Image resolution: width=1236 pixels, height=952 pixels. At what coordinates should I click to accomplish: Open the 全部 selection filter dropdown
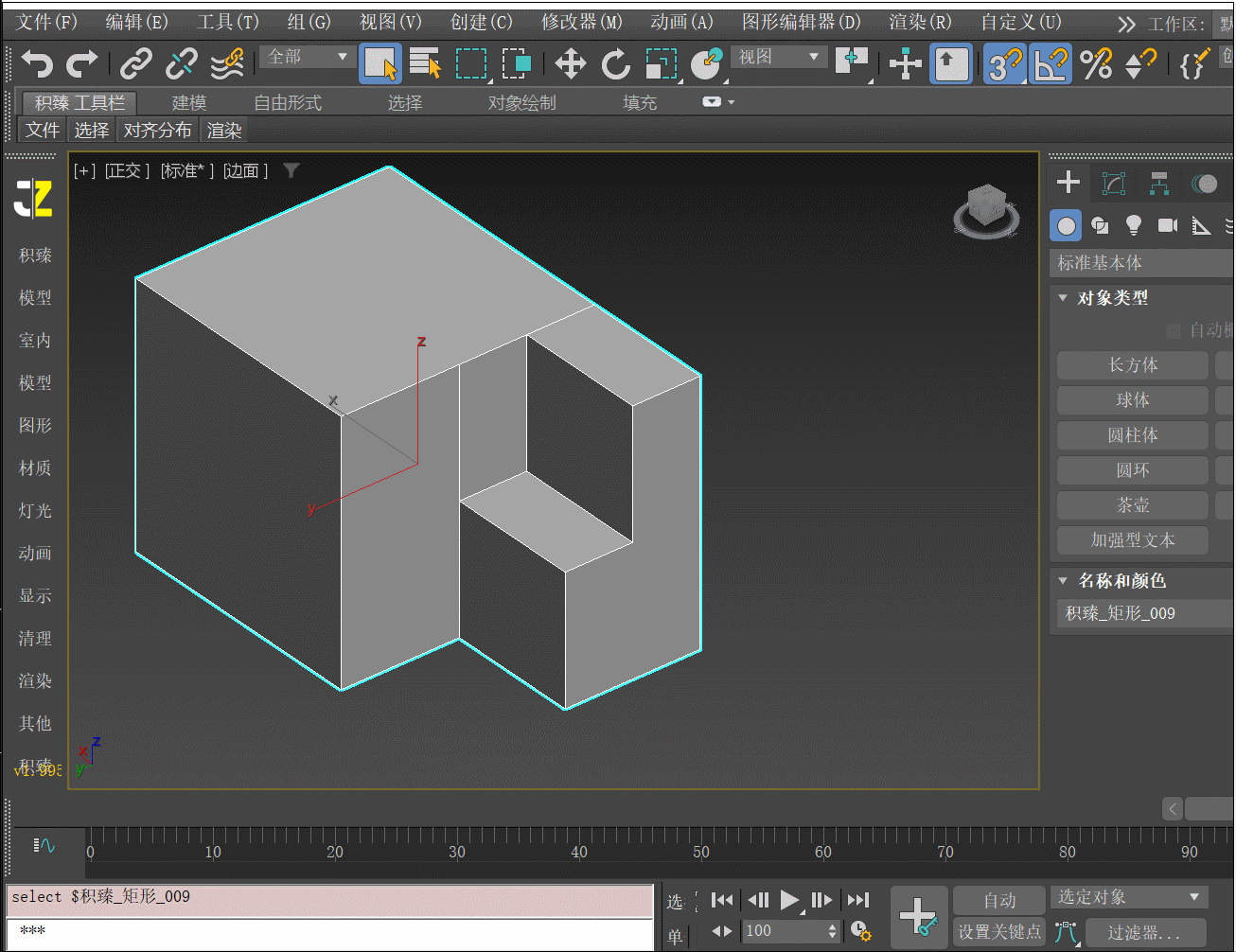[308, 57]
